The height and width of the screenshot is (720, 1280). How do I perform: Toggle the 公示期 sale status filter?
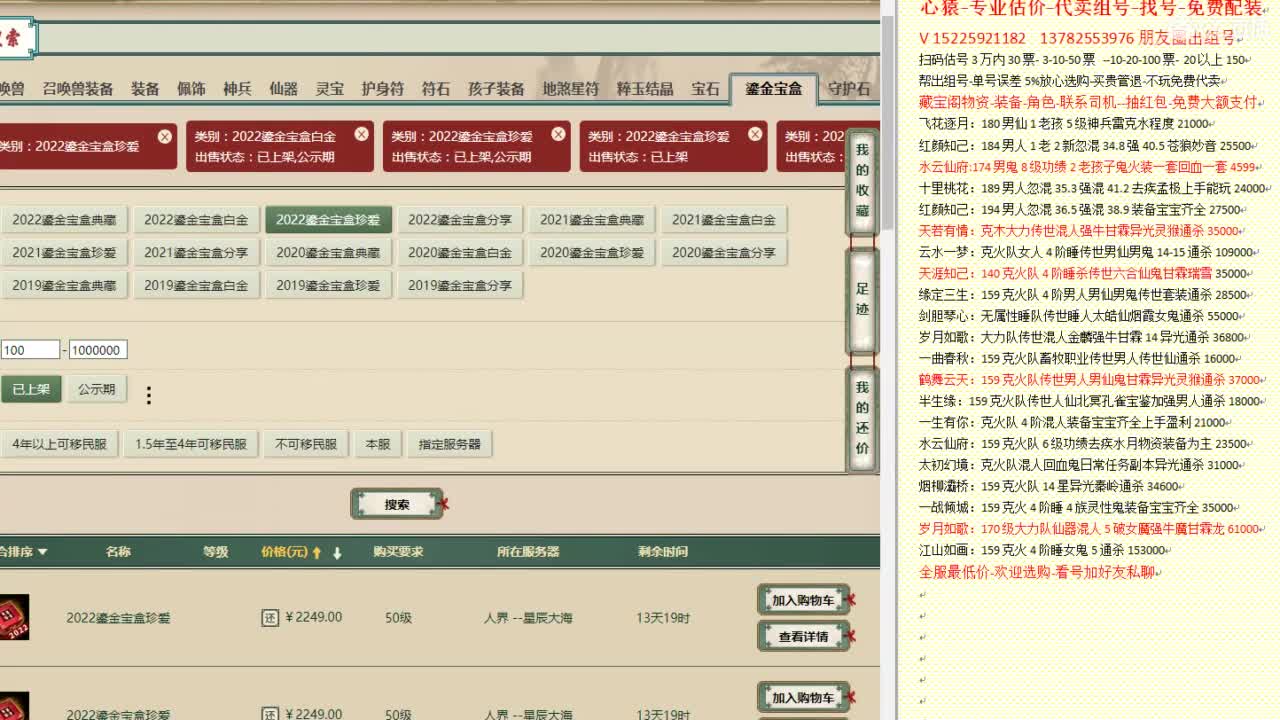[97, 389]
